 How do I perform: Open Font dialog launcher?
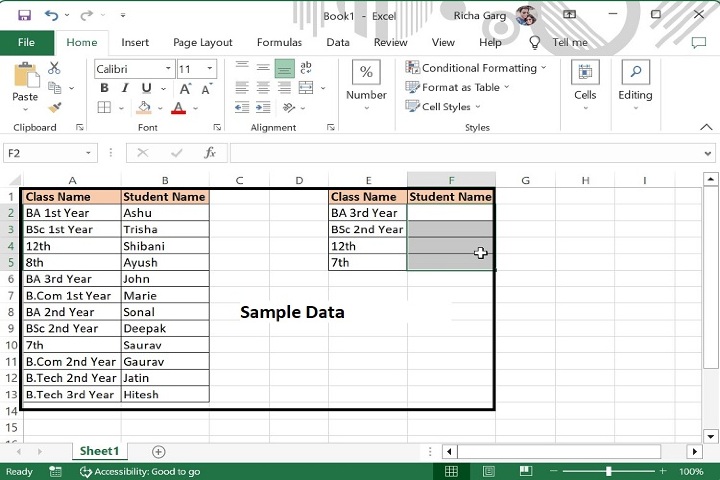[217, 127]
